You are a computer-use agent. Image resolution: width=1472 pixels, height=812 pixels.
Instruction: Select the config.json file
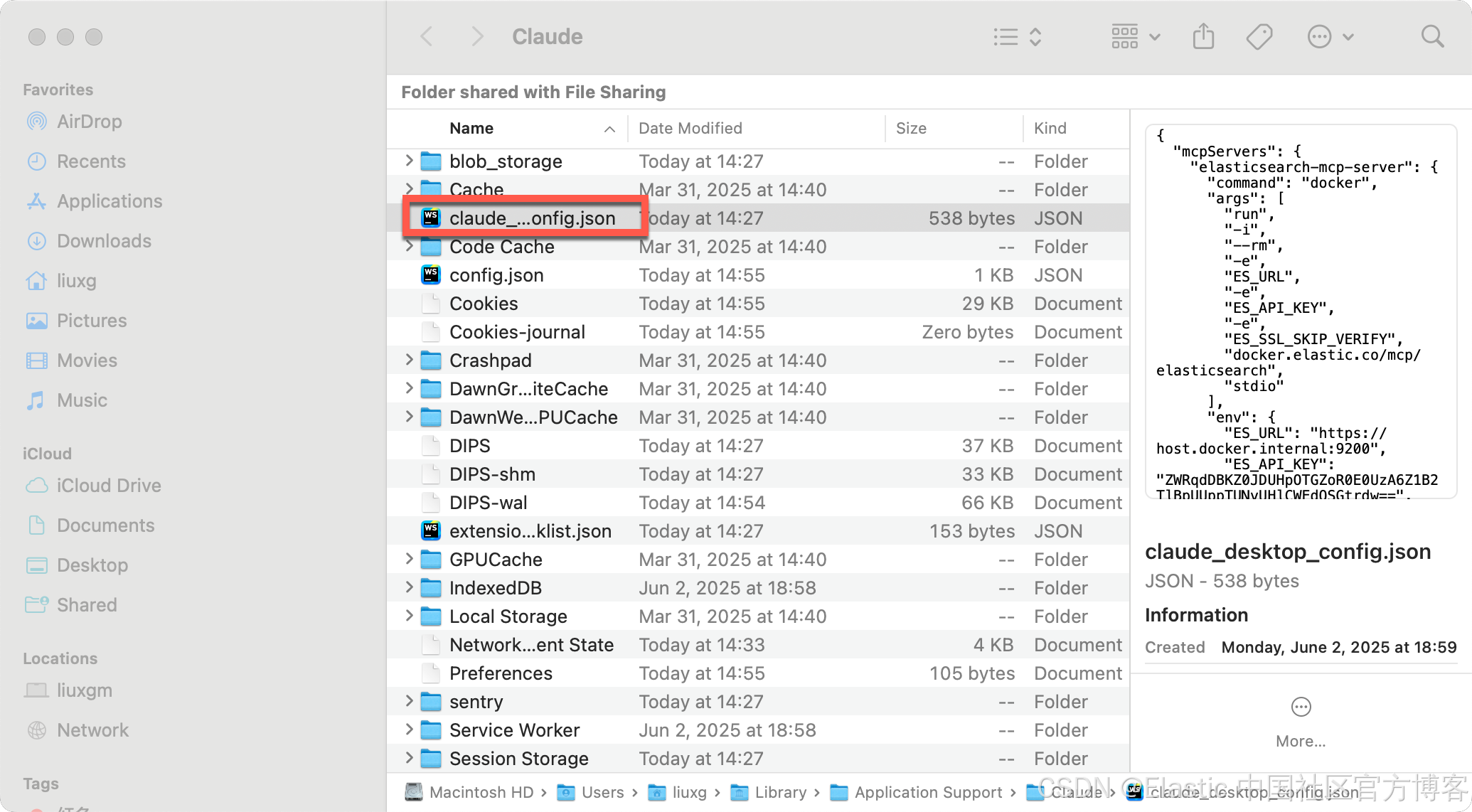758,275
